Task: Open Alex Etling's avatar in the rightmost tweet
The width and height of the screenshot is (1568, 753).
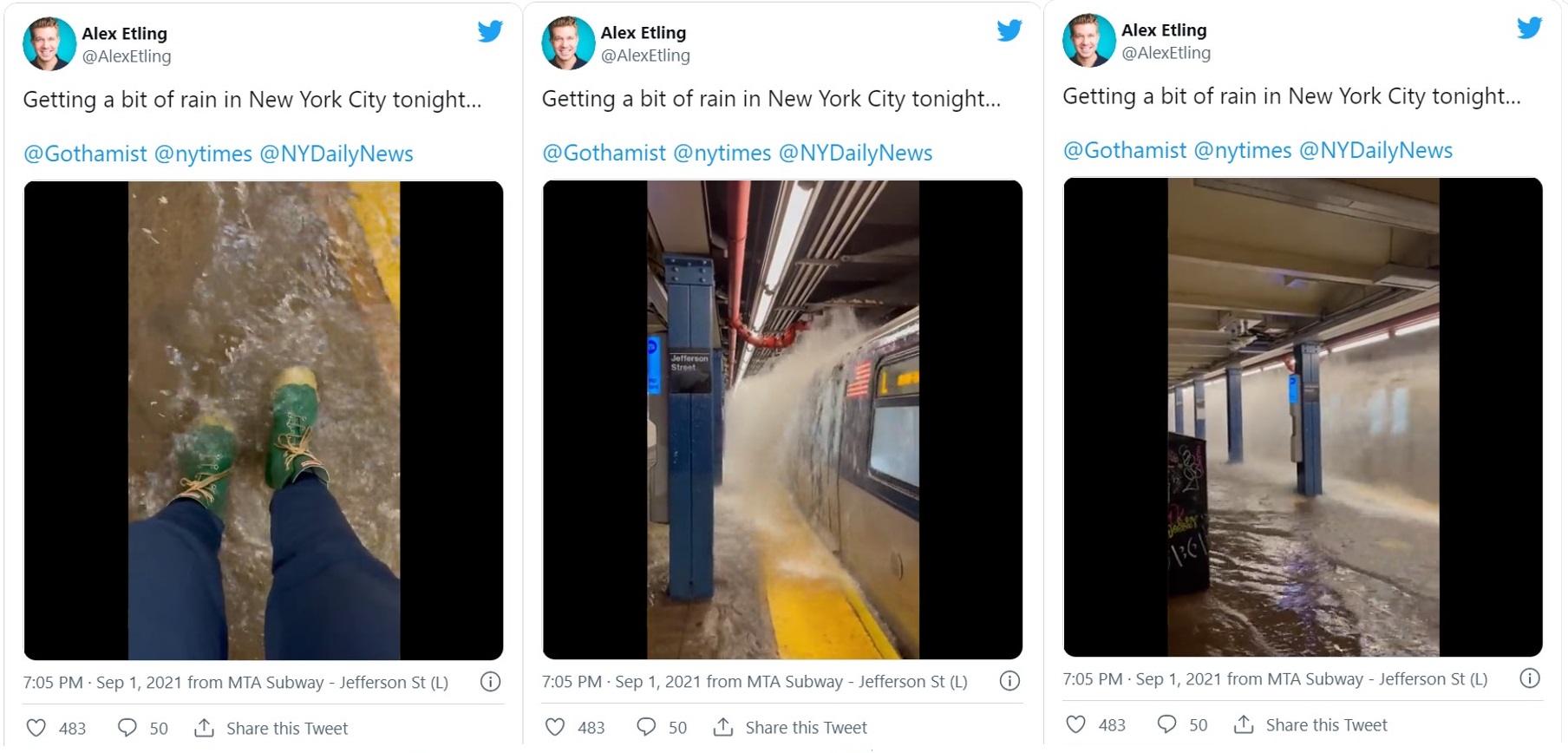Action: tap(1088, 41)
